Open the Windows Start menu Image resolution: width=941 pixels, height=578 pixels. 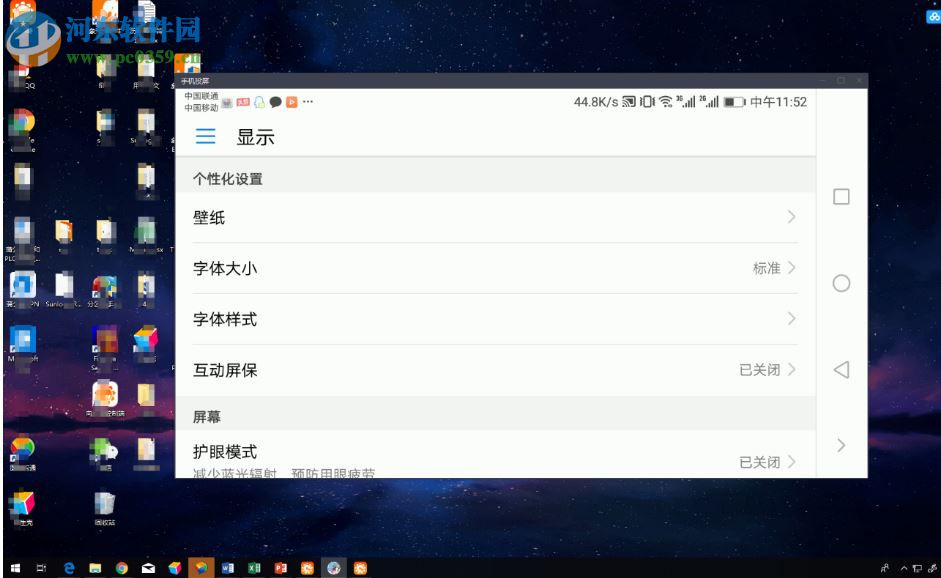tap(17, 567)
